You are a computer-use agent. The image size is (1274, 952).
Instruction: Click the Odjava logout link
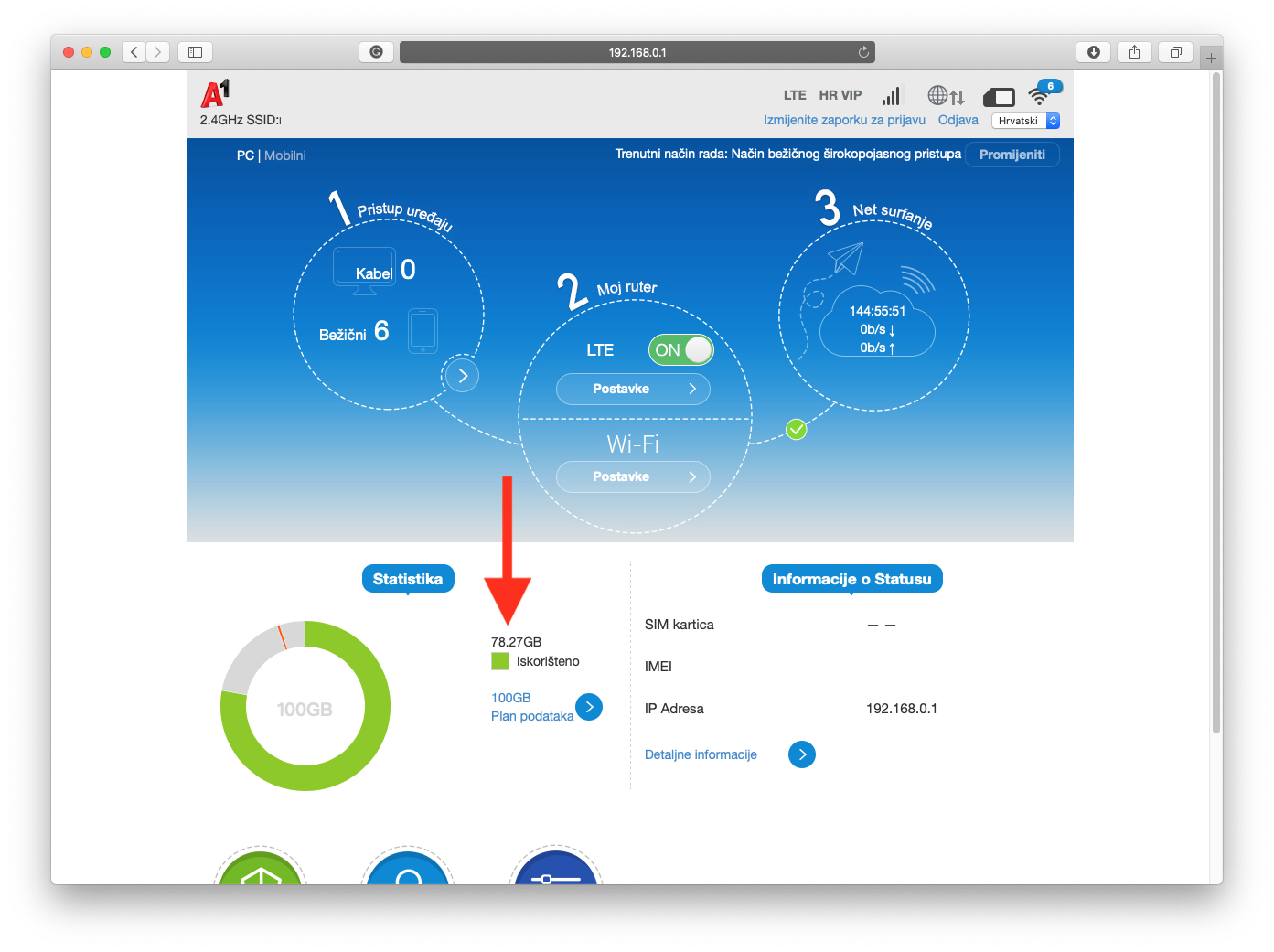tap(958, 120)
